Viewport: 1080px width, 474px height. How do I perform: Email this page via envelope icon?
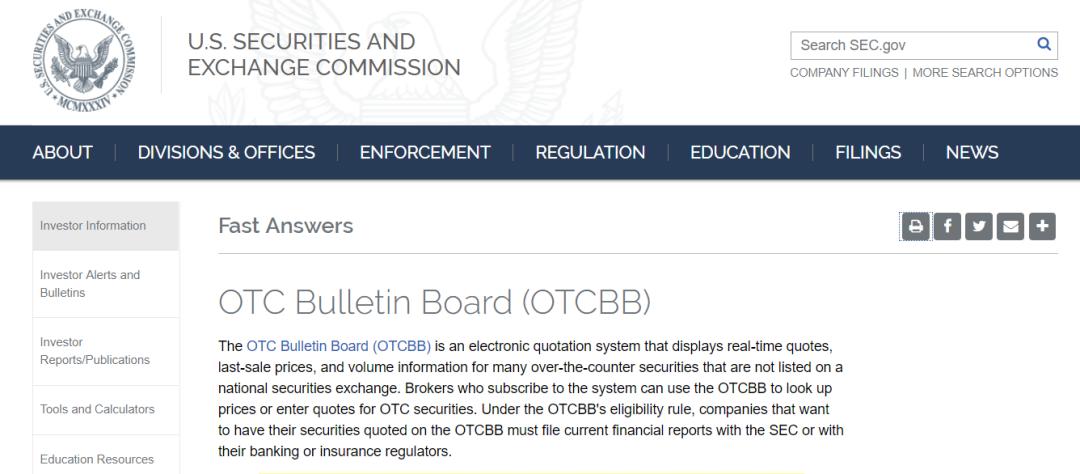pyautogui.click(x=1011, y=227)
